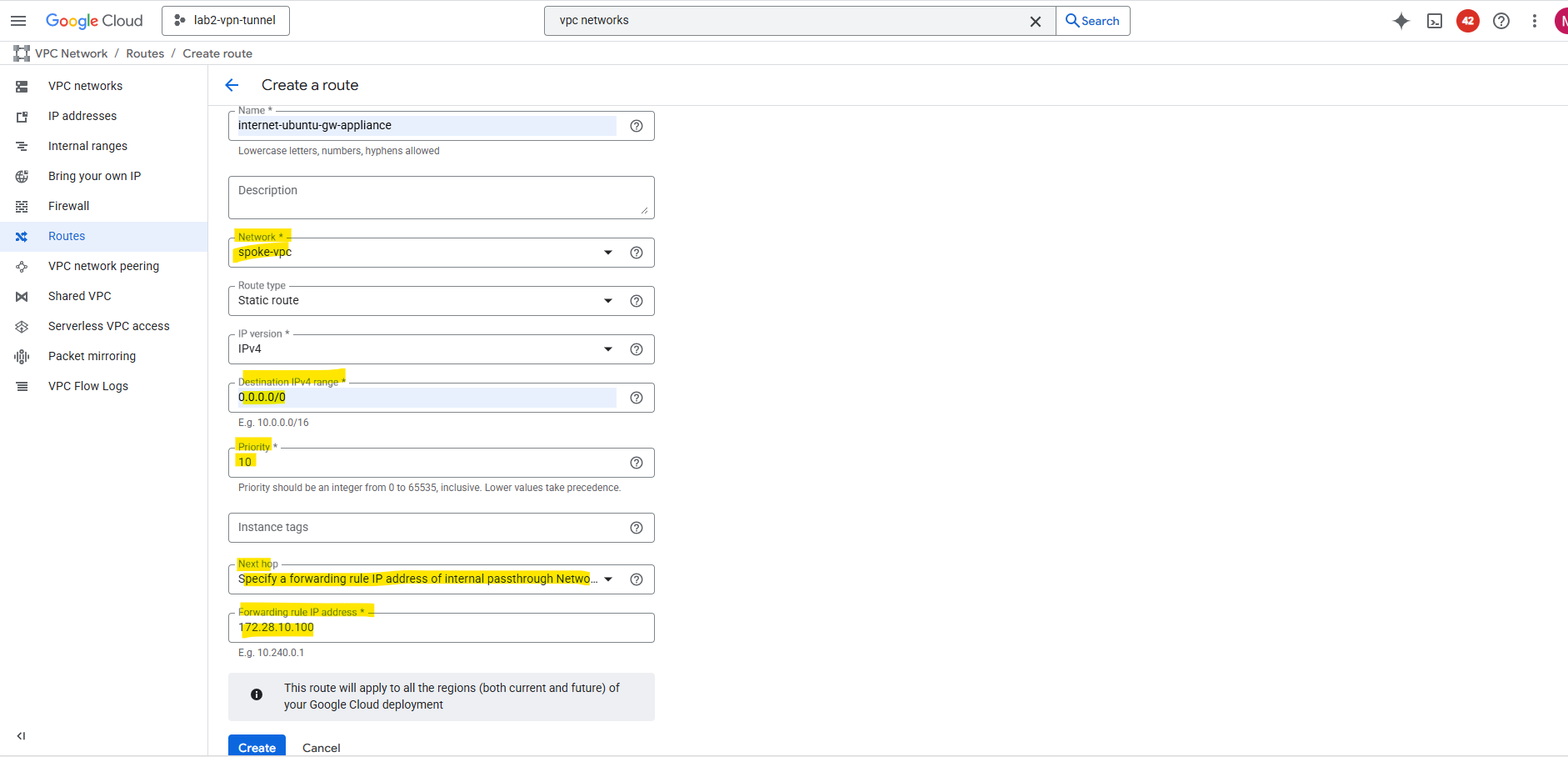Open the three-dot settings and utilities menu
This screenshot has width=1568, height=757.
[x=1535, y=22]
